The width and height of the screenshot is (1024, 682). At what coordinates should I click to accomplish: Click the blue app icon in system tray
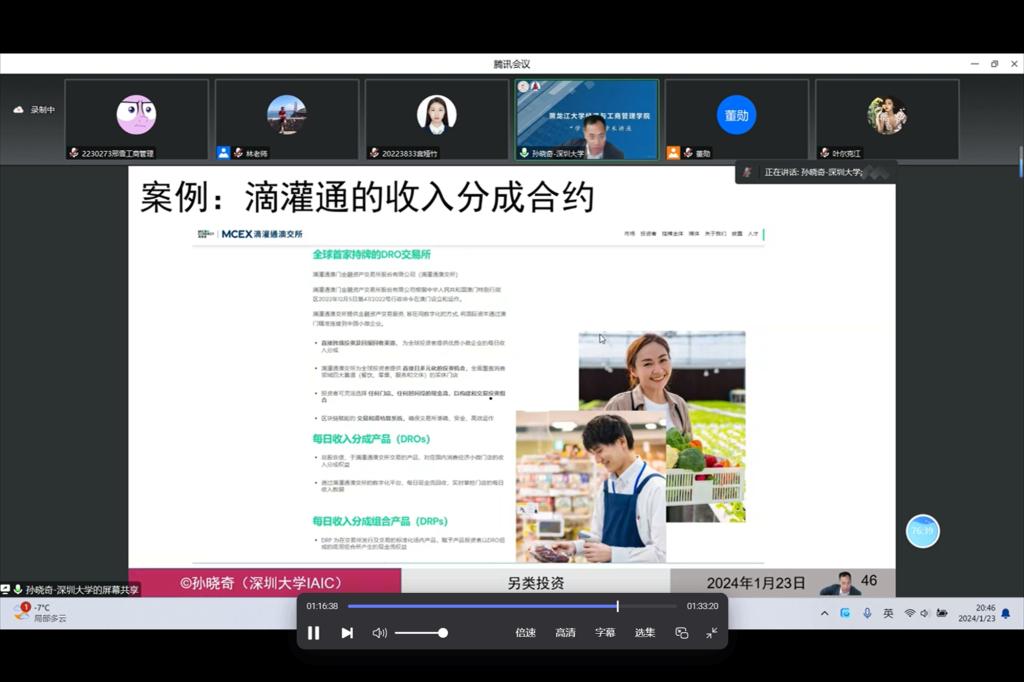[x=845, y=613]
